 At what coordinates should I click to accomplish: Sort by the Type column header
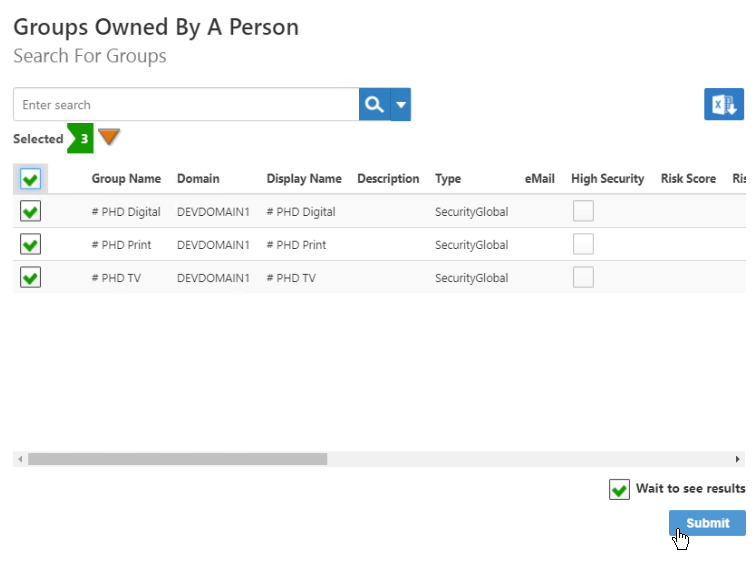tap(448, 179)
